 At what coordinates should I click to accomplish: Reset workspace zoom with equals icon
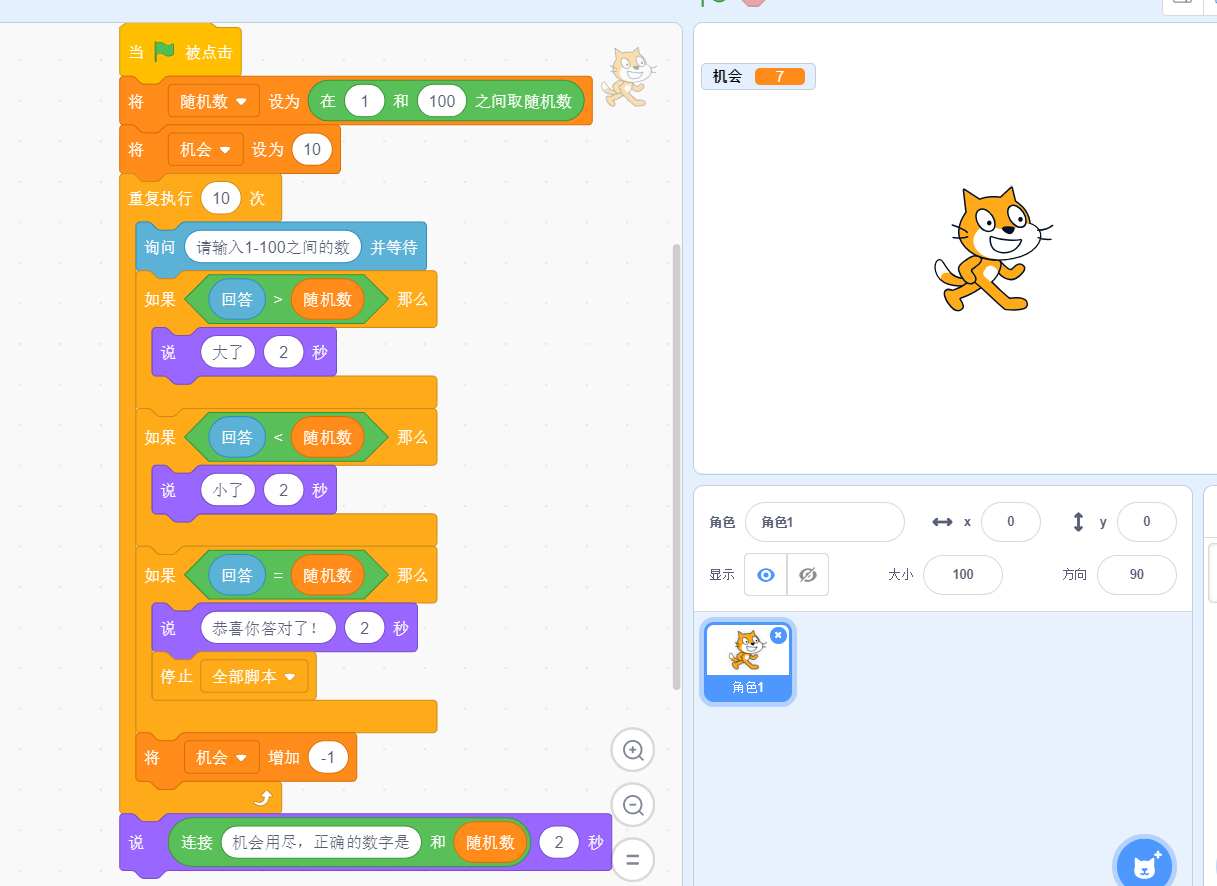point(633,858)
